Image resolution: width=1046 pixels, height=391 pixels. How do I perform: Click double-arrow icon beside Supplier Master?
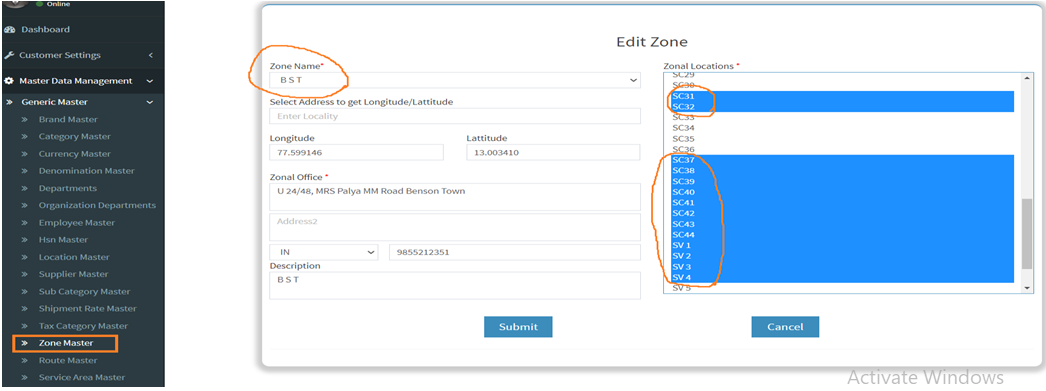click(x=24, y=274)
